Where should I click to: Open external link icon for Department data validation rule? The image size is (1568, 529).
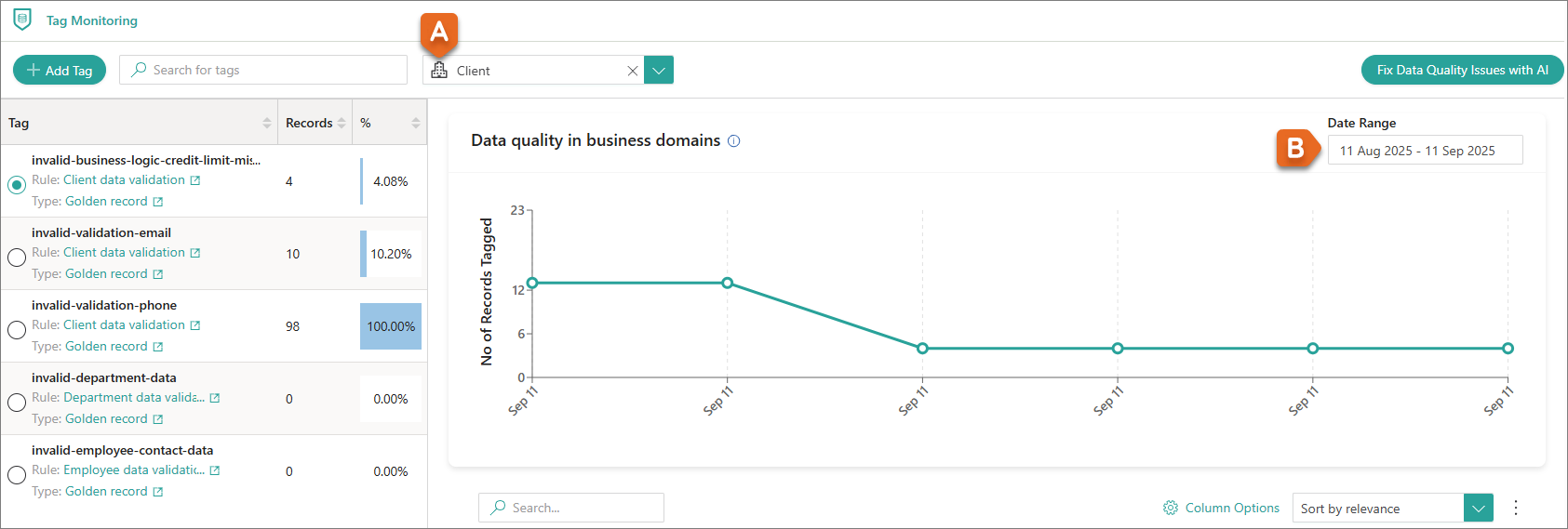pos(215,398)
